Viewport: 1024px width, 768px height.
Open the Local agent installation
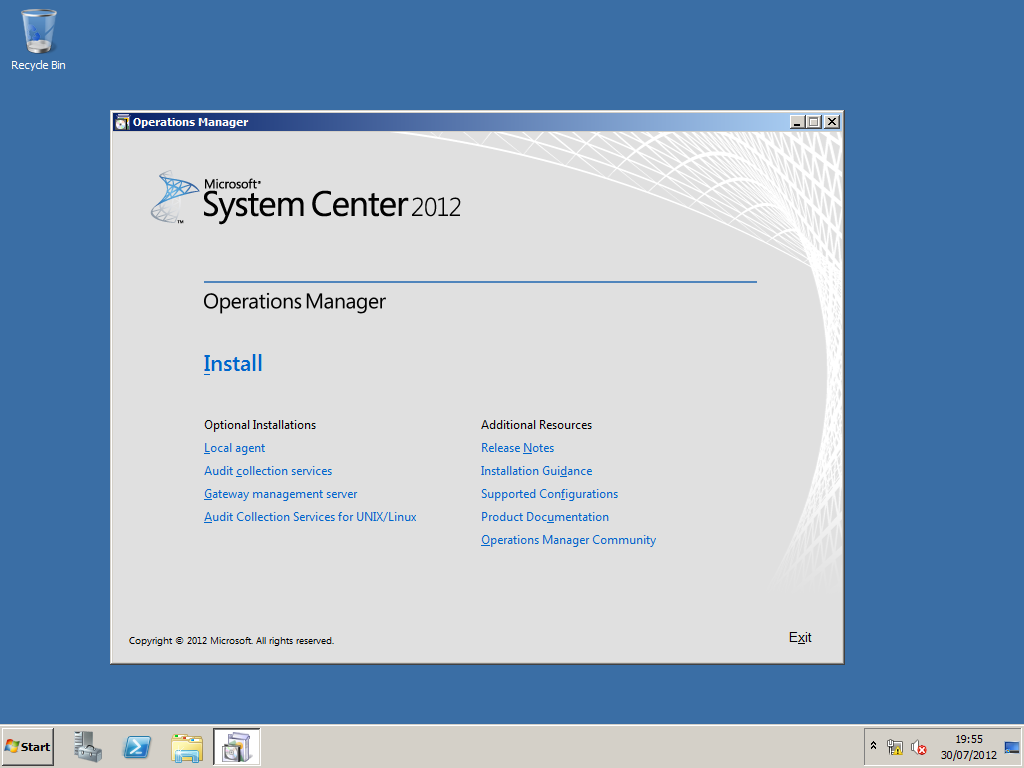tap(234, 448)
